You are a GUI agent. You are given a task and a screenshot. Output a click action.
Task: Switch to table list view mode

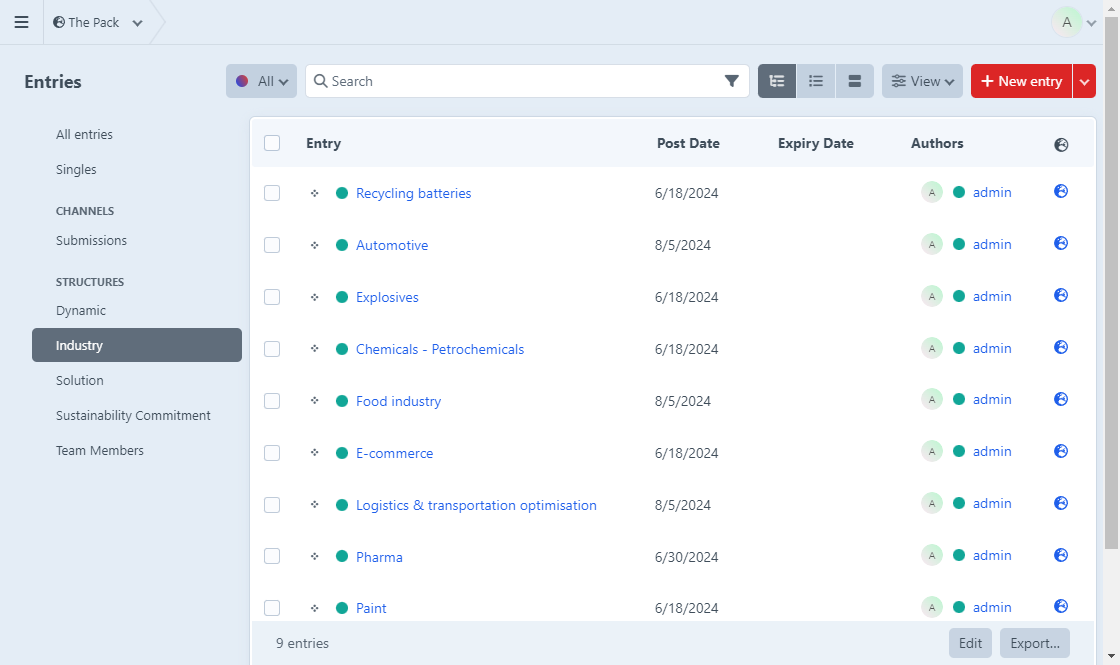pos(816,81)
